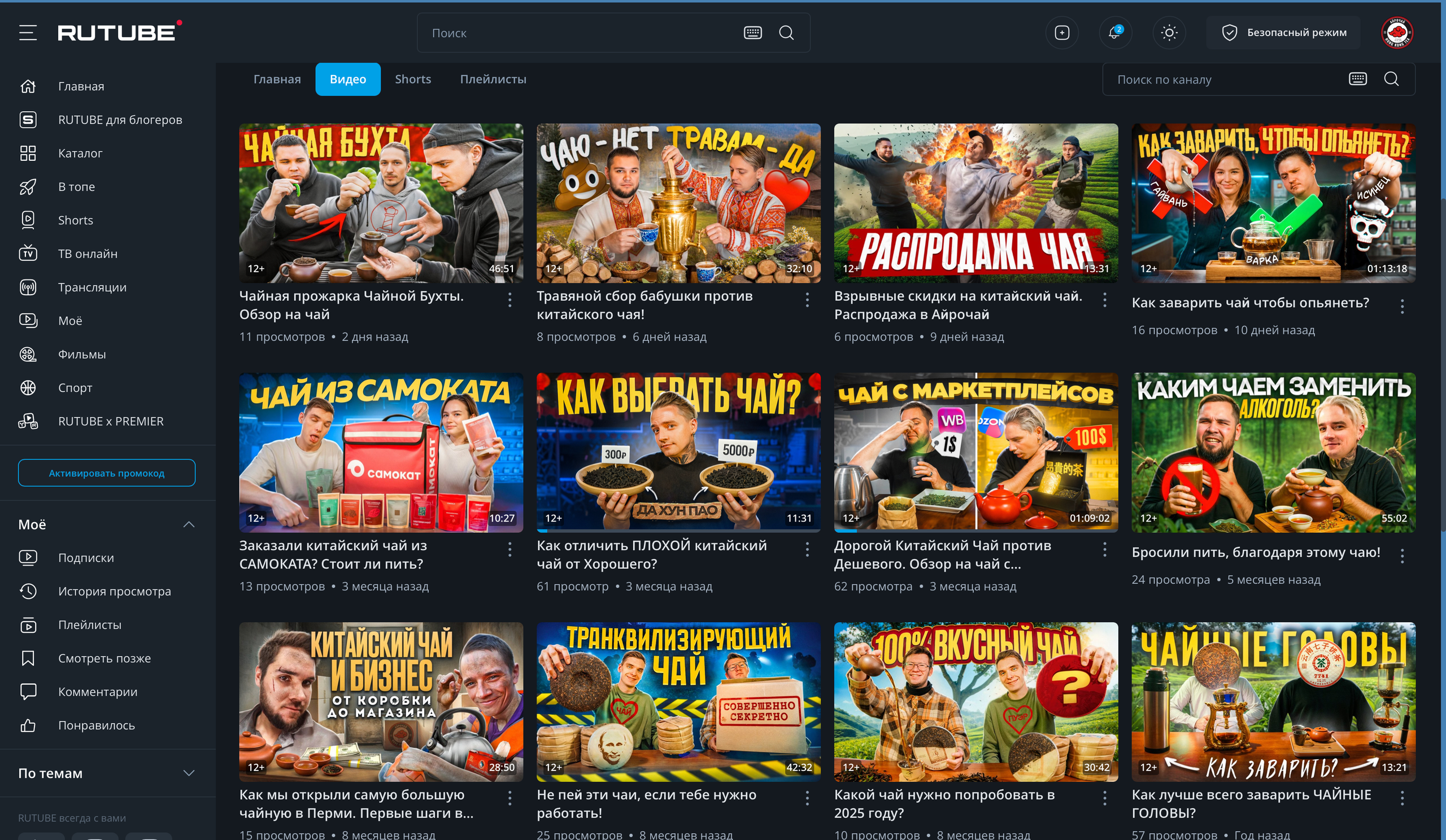This screenshot has height=840, width=1446.
Task: Click the virtual keyboard icon in main search
Action: click(752, 33)
